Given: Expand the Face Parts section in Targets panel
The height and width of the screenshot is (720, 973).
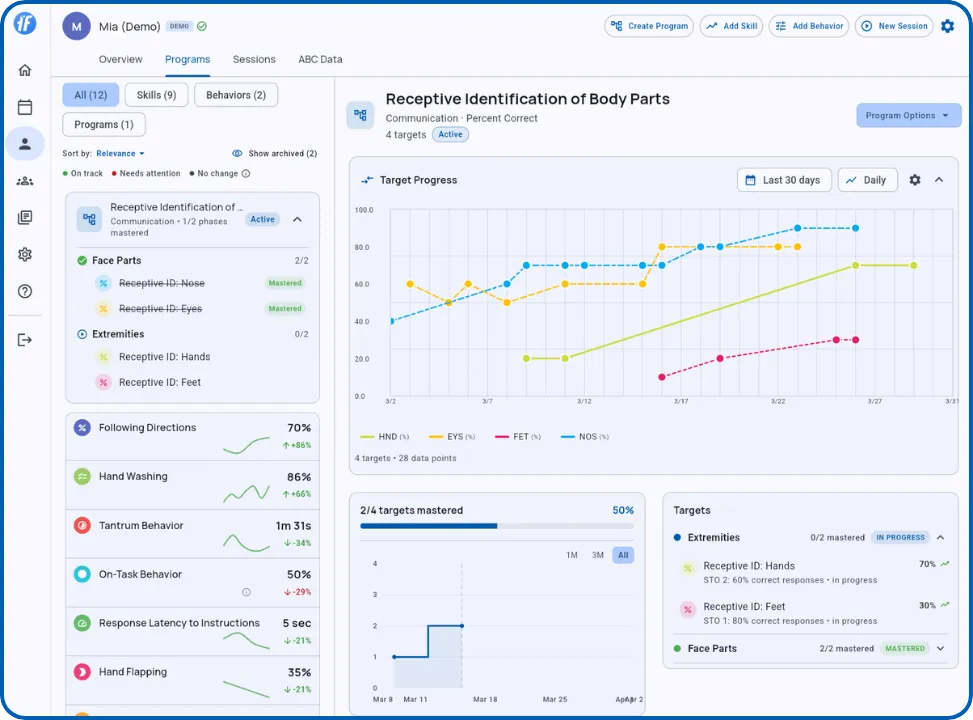Looking at the screenshot, I should point(938,648).
